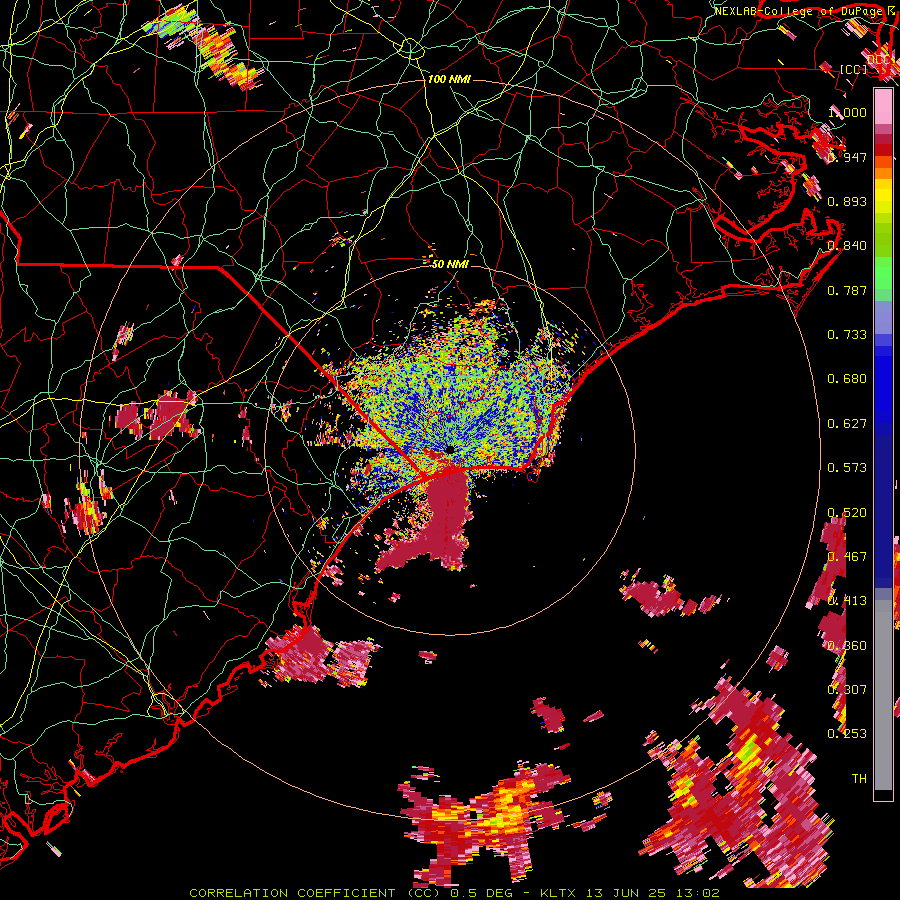Click the 50 NMI range ring label
The image size is (900, 900).
point(450,264)
